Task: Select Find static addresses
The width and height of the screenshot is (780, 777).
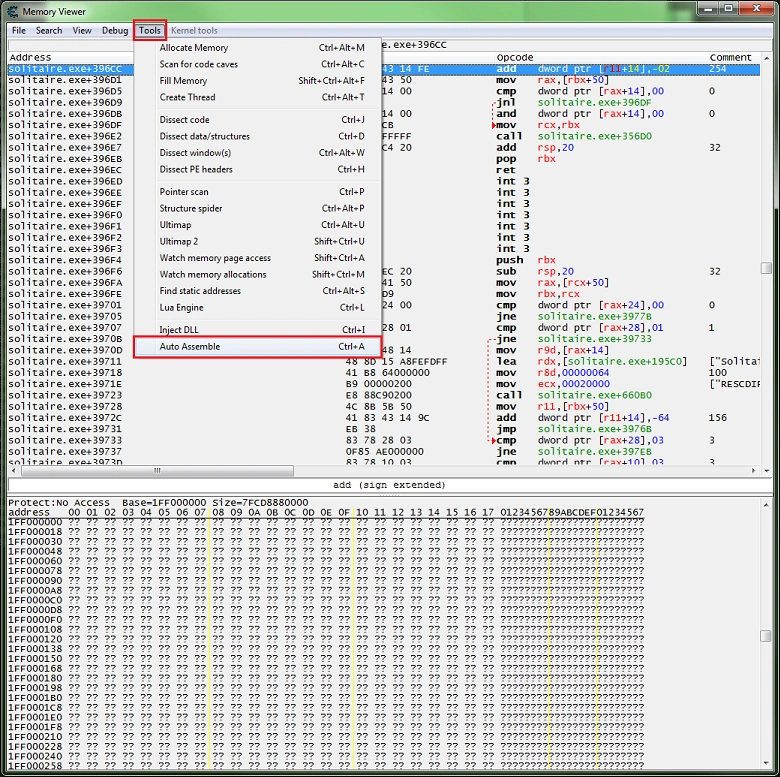Action: [200, 291]
